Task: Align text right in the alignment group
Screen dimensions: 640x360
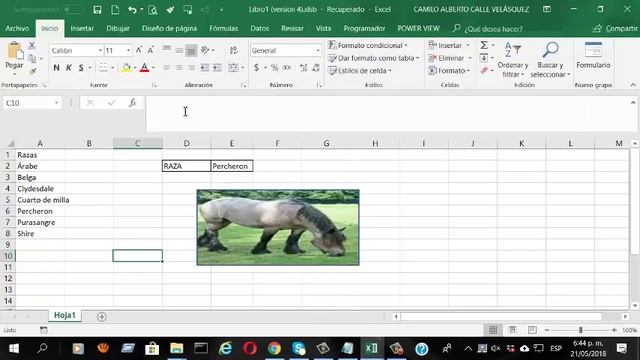Action: pos(191,68)
